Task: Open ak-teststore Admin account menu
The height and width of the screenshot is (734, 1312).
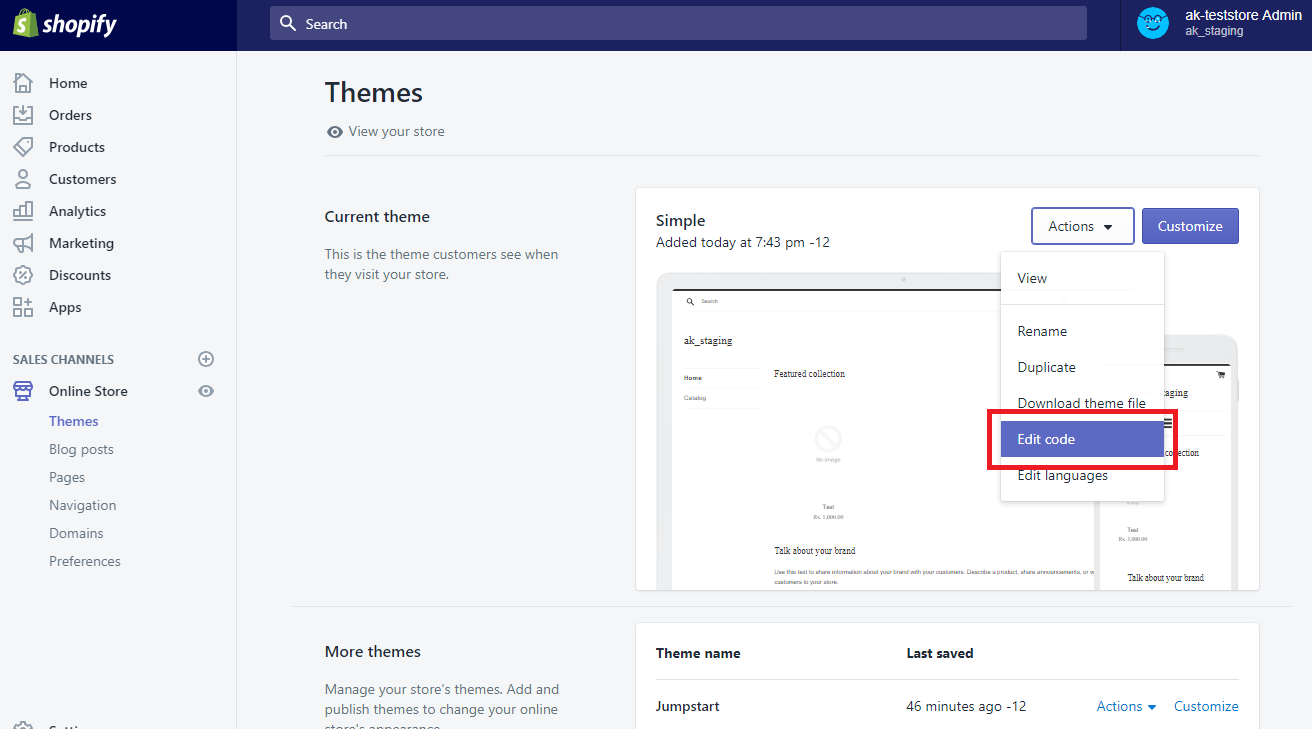Action: click(1216, 24)
